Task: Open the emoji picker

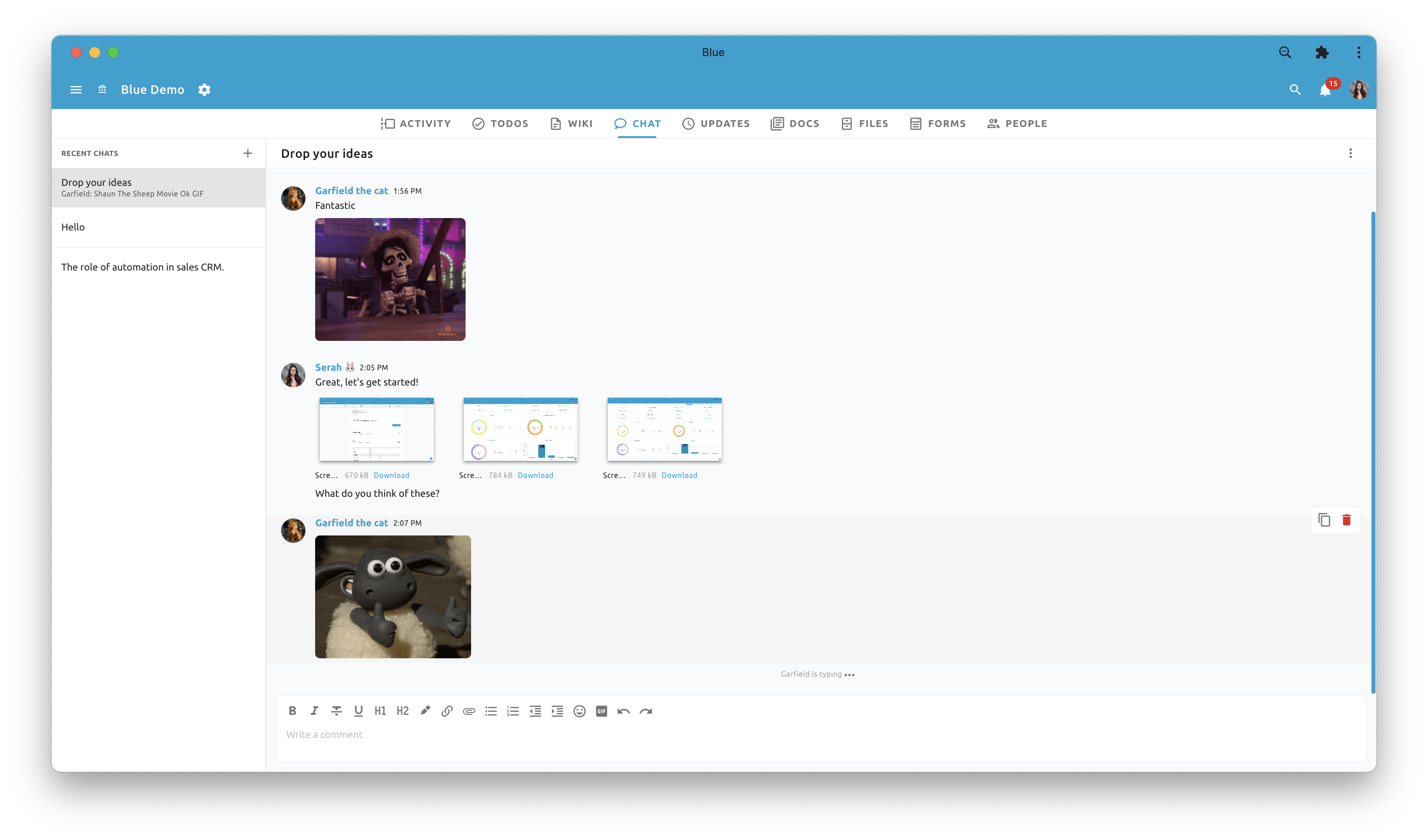Action: (x=579, y=711)
